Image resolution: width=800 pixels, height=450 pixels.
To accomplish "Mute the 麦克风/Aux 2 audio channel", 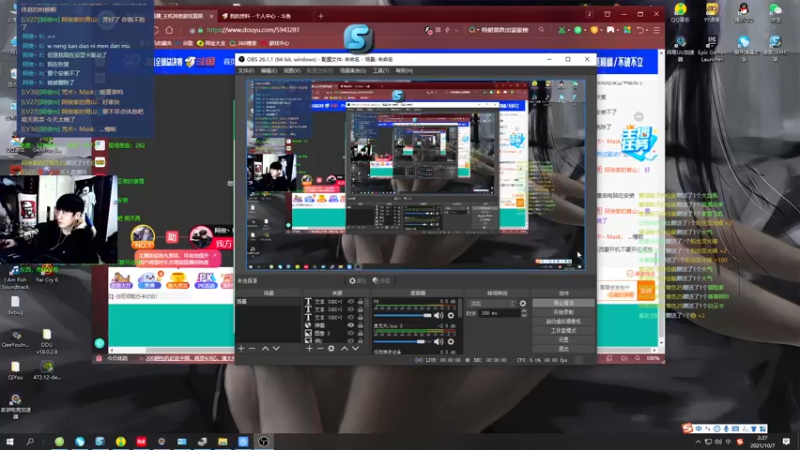I will tap(438, 341).
